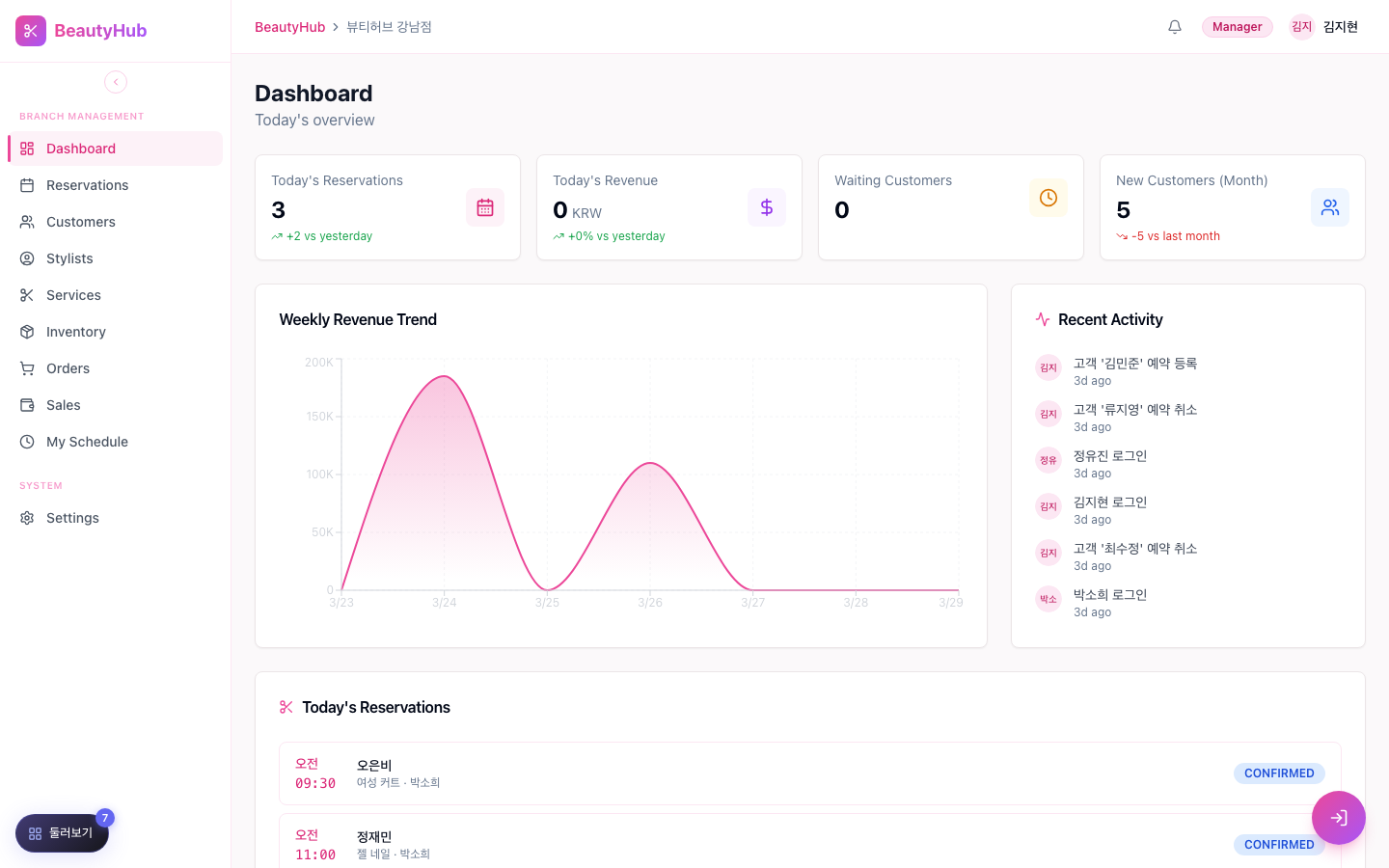Click the 뷰티허브 강남점 breadcrumb
This screenshot has width=1389, height=868.
click(x=389, y=27)
